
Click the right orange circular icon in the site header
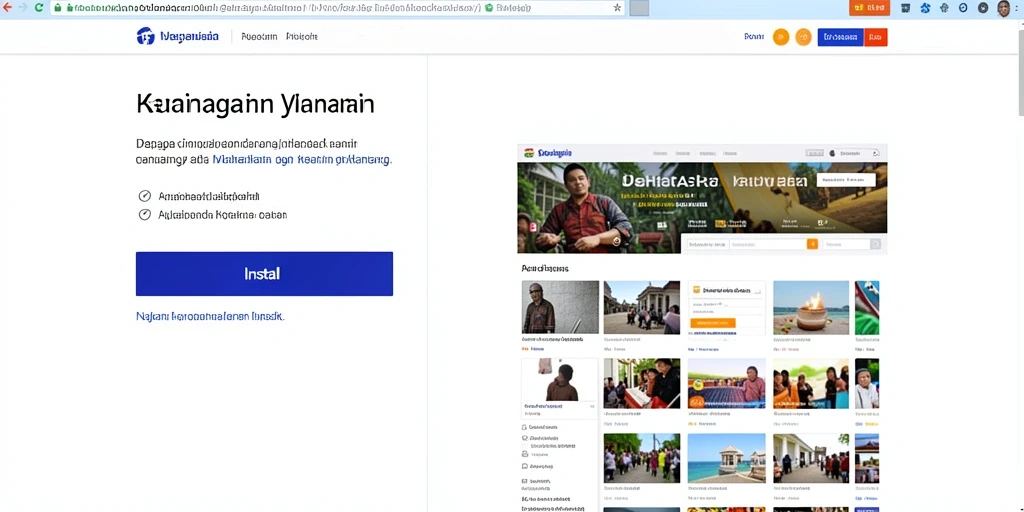coord(803,37)
